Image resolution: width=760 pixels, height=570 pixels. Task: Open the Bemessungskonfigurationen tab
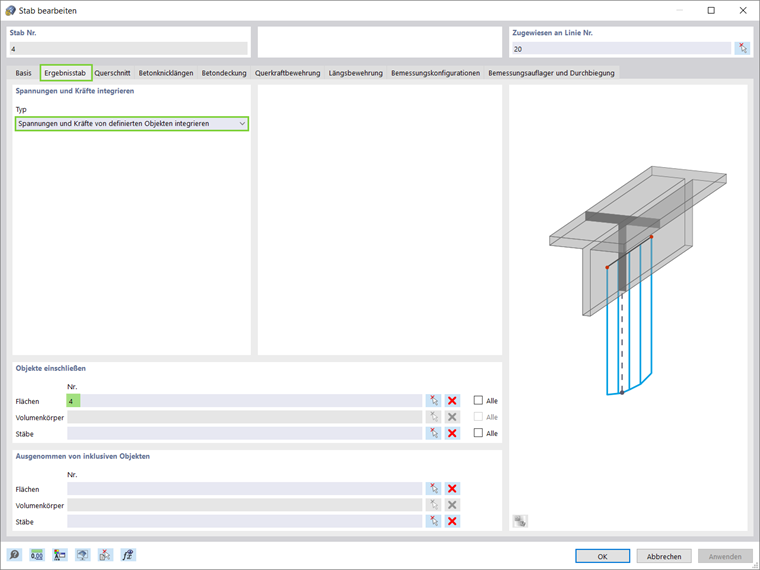tap(435, 73)
